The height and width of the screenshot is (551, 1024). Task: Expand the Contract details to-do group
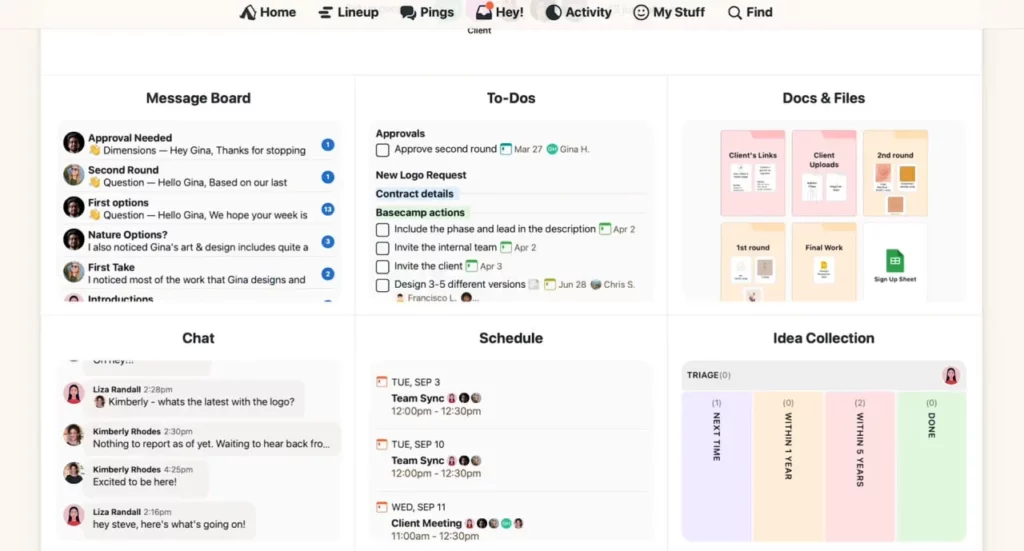point(414,194)
